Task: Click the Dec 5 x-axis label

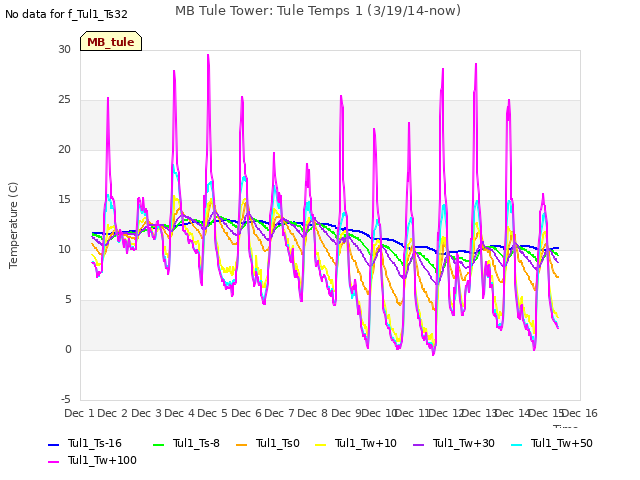Action: tap(212, 413)
